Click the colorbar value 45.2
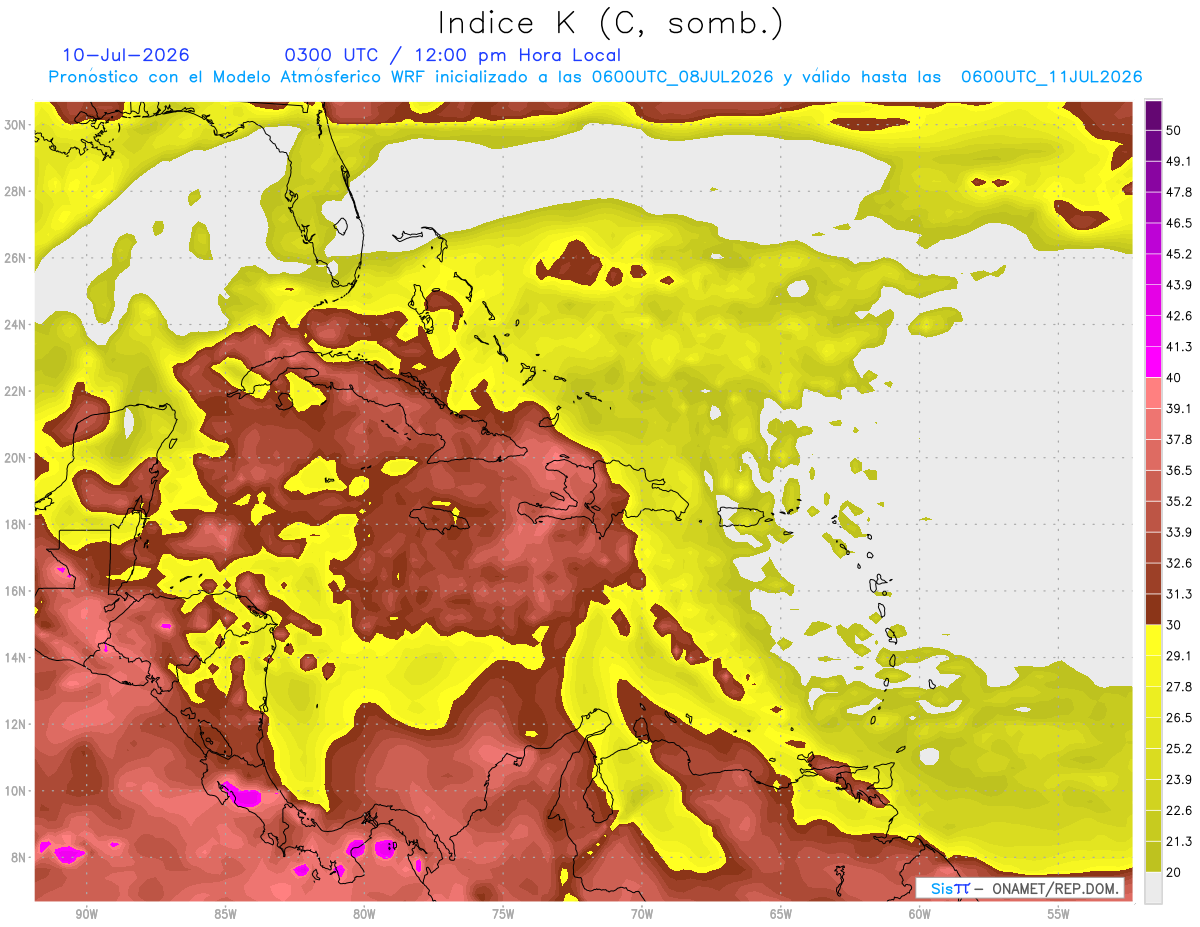1200x927 pixels. [1179, 254]
